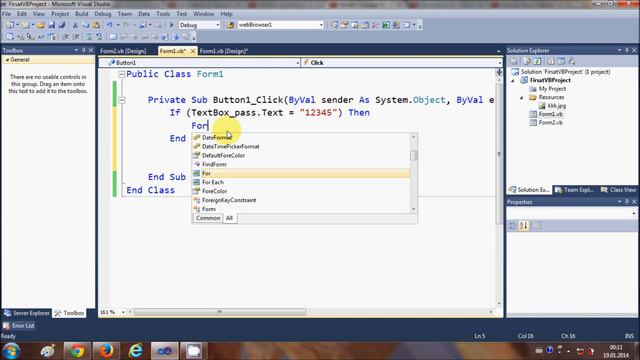The image size is (640, 360).
Task: Click the Uncomment selected lines icon
Action: (x=99, y=37)
